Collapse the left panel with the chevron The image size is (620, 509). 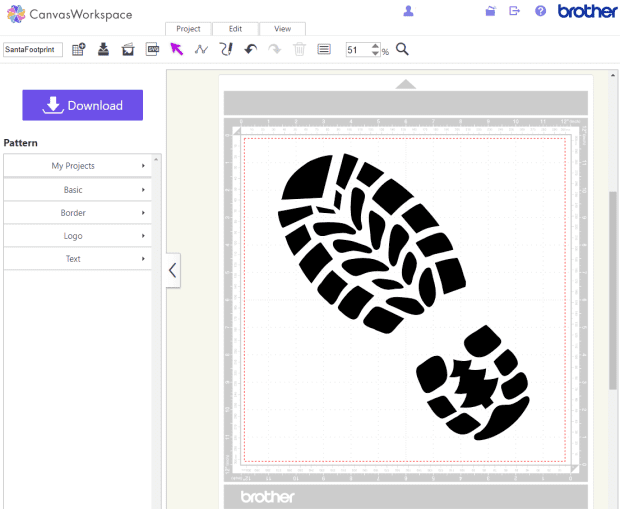pyautogui.click(x=173, y=271)
